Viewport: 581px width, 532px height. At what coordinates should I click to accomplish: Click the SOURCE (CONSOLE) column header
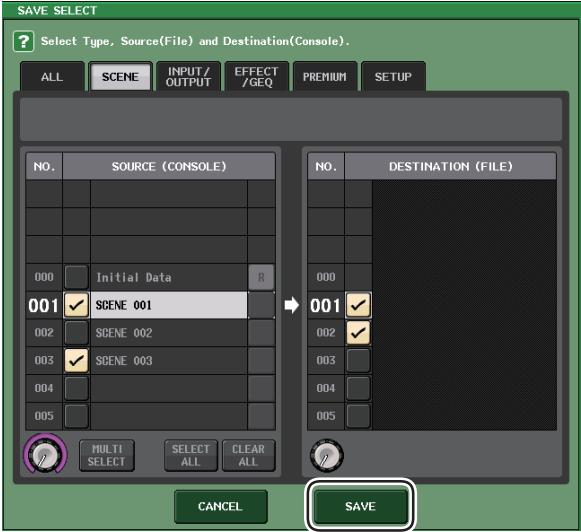click(169, 166)
